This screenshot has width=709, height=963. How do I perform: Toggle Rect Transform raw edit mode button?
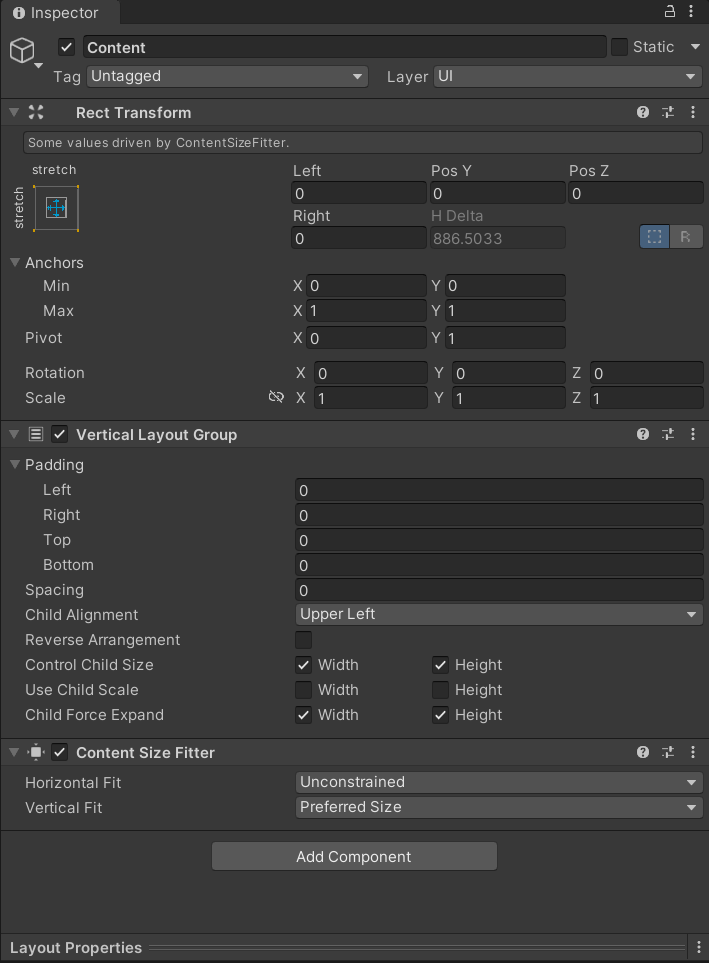pyautogui.click(x=686, y=237)
